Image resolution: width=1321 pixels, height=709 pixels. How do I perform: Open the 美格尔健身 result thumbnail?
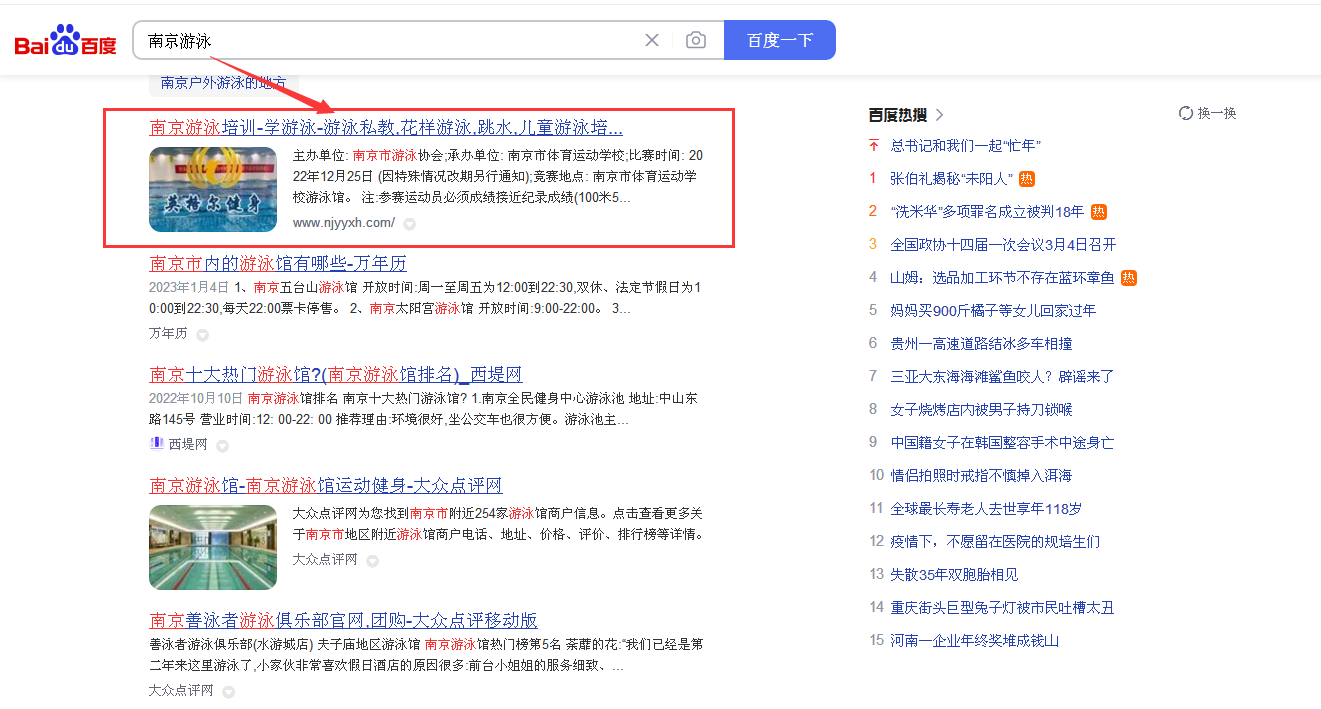[x=213, y=189]
